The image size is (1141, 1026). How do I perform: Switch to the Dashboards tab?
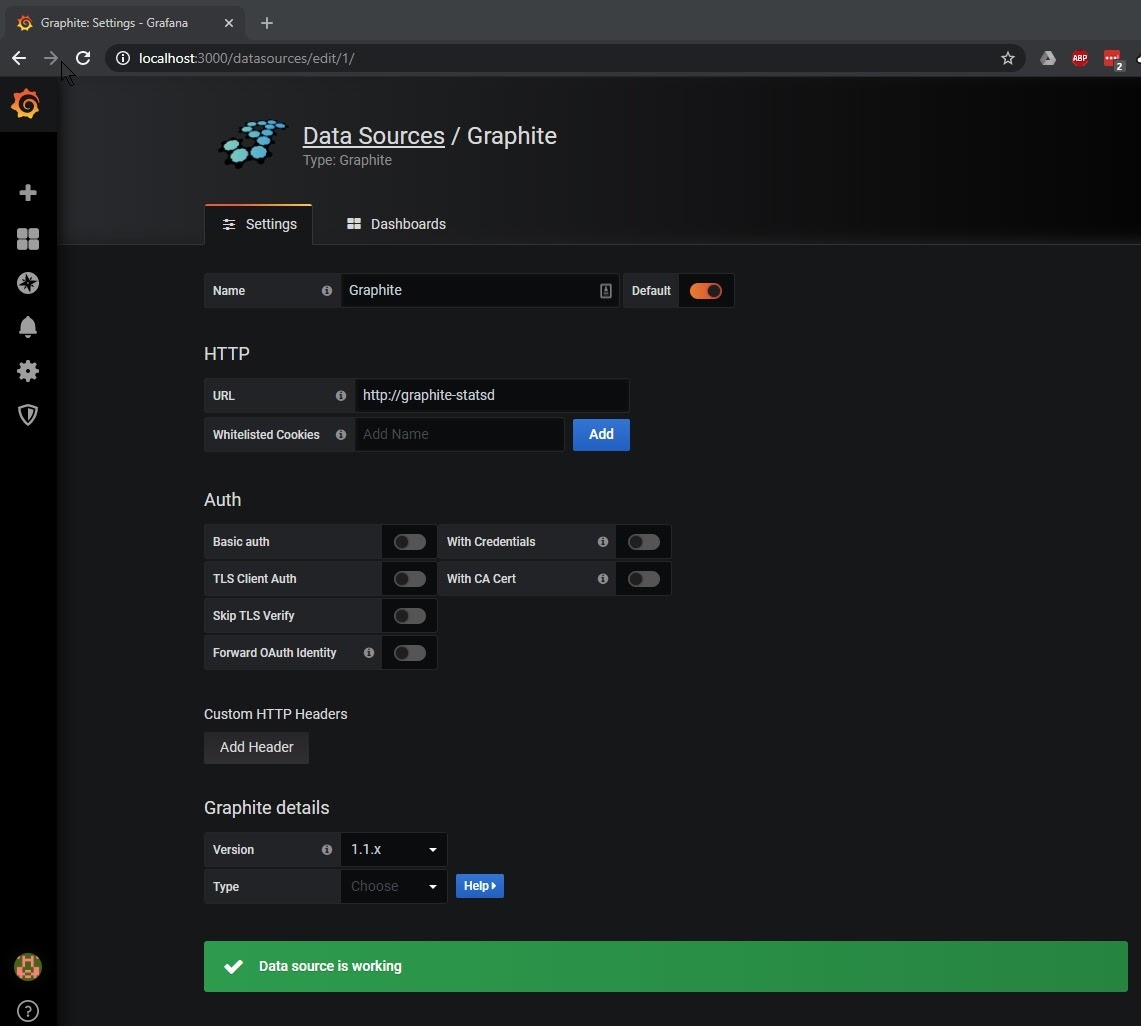[397, 224]
